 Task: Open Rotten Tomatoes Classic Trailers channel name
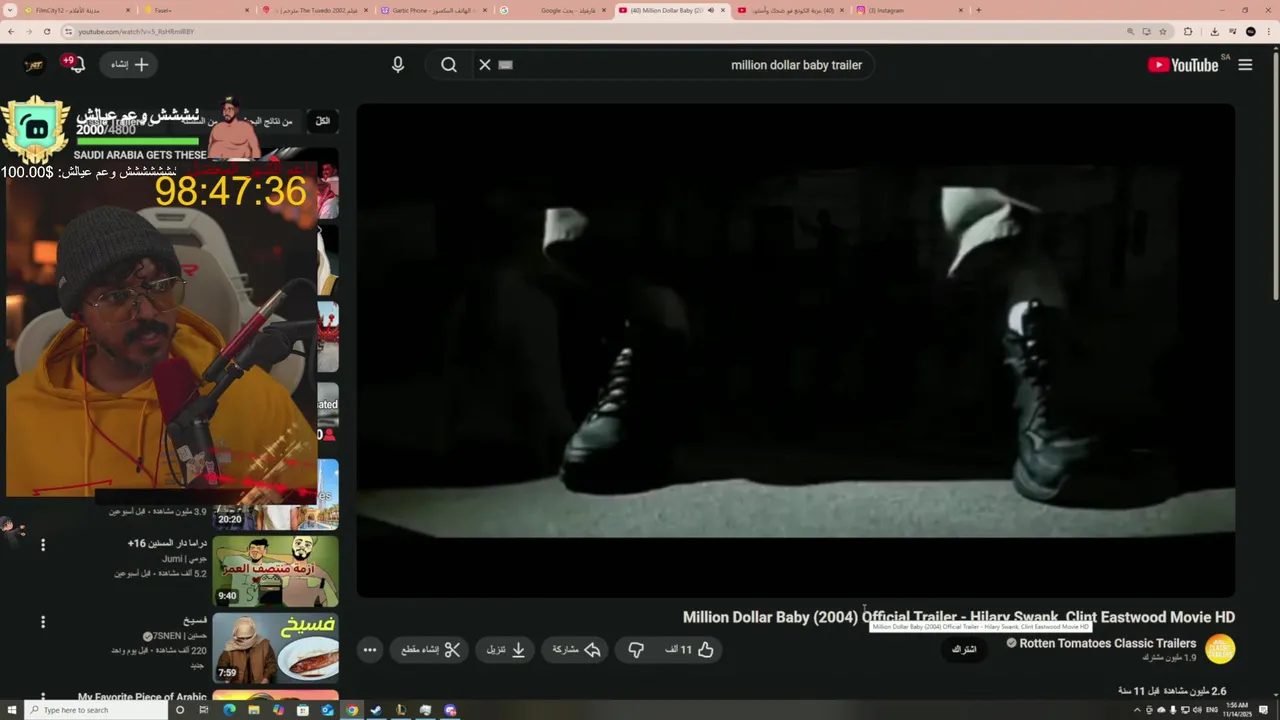[1108, 644]
